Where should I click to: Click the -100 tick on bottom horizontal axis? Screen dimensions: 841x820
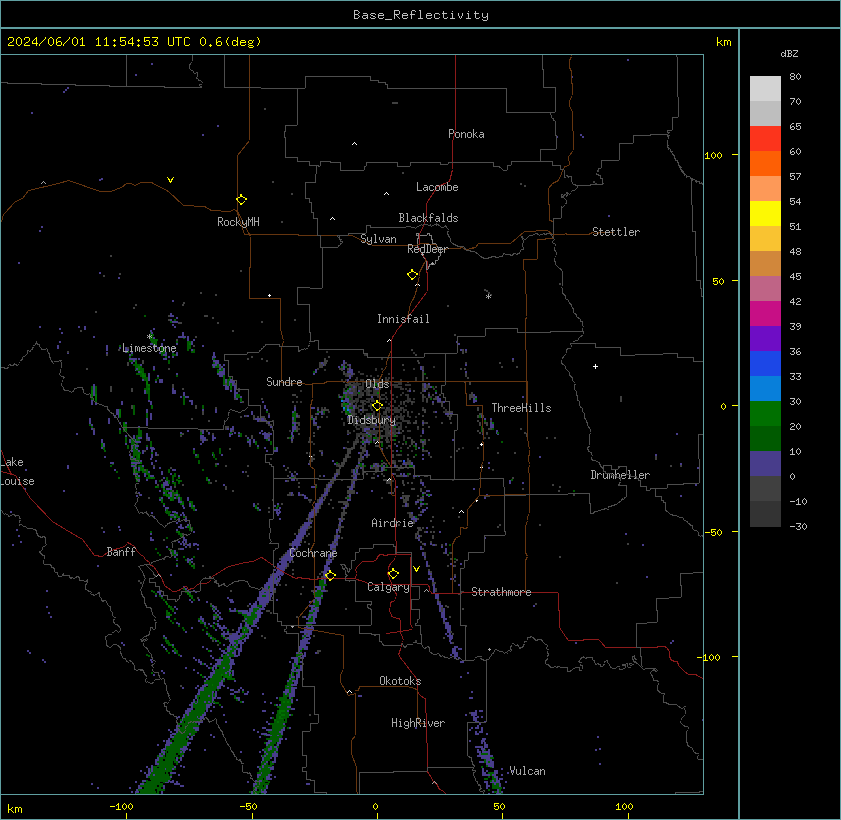(121, 806)
